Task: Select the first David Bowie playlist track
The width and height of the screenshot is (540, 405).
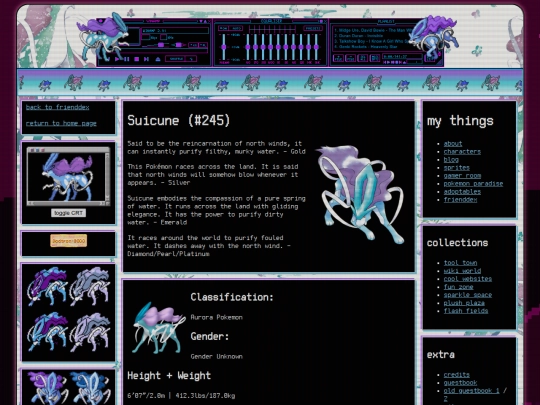Action: pos(373,30)
